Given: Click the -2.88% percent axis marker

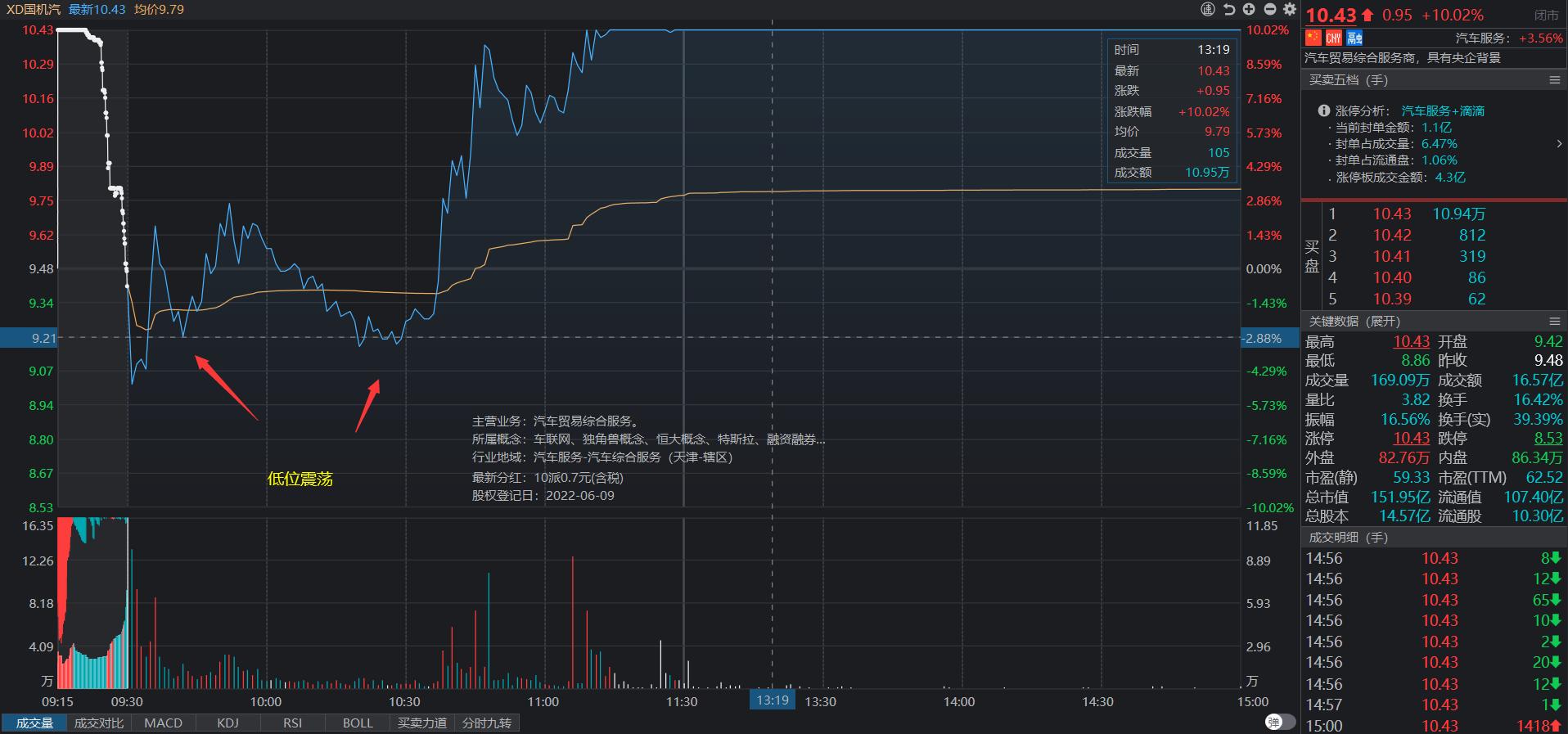Looking at the screenshot, I should tap(1271, 338).
